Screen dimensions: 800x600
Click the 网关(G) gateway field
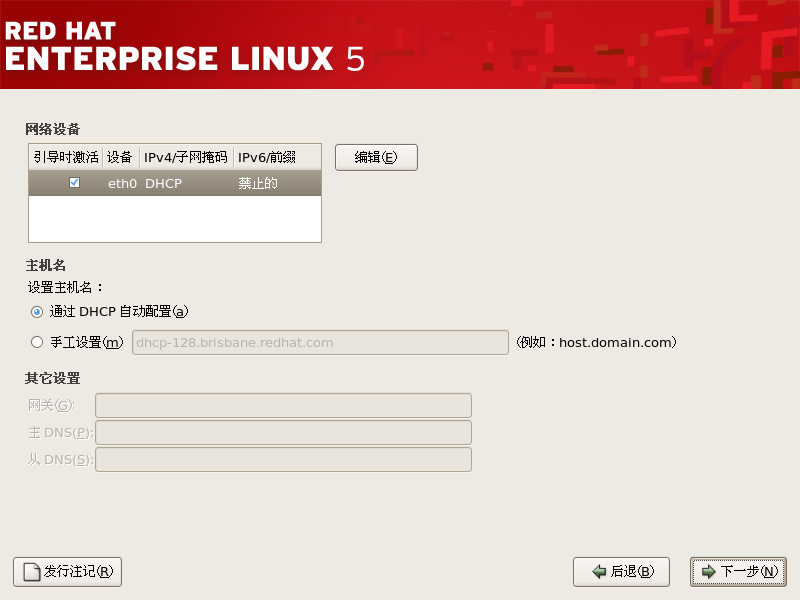tap(283, 405)
